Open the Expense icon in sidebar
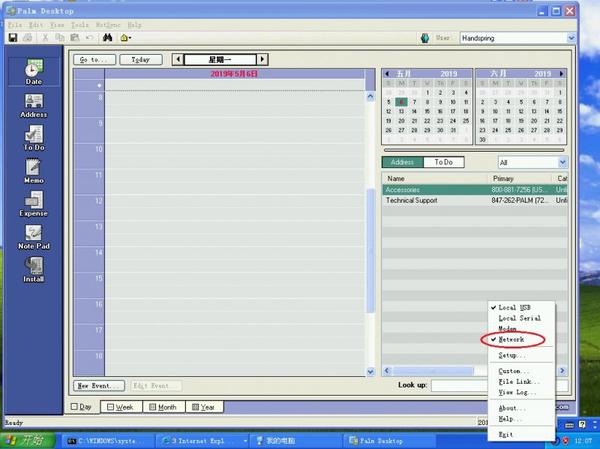 point(33,204)
